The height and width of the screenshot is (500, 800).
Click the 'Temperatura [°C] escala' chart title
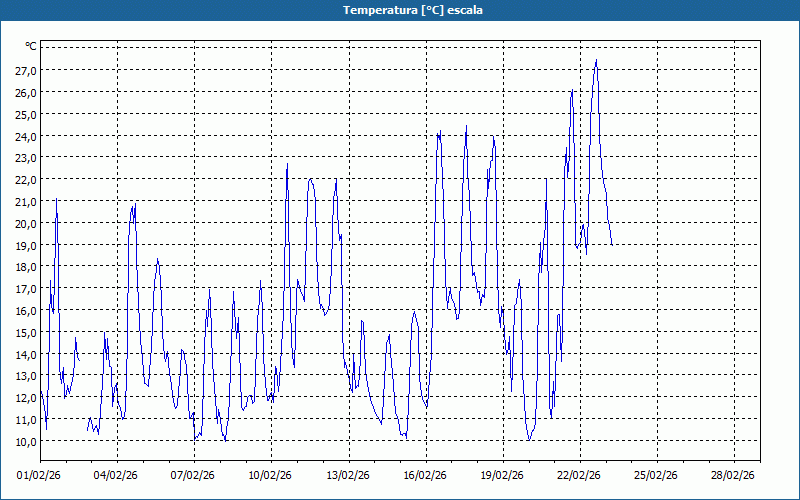[x=400, y=10]
